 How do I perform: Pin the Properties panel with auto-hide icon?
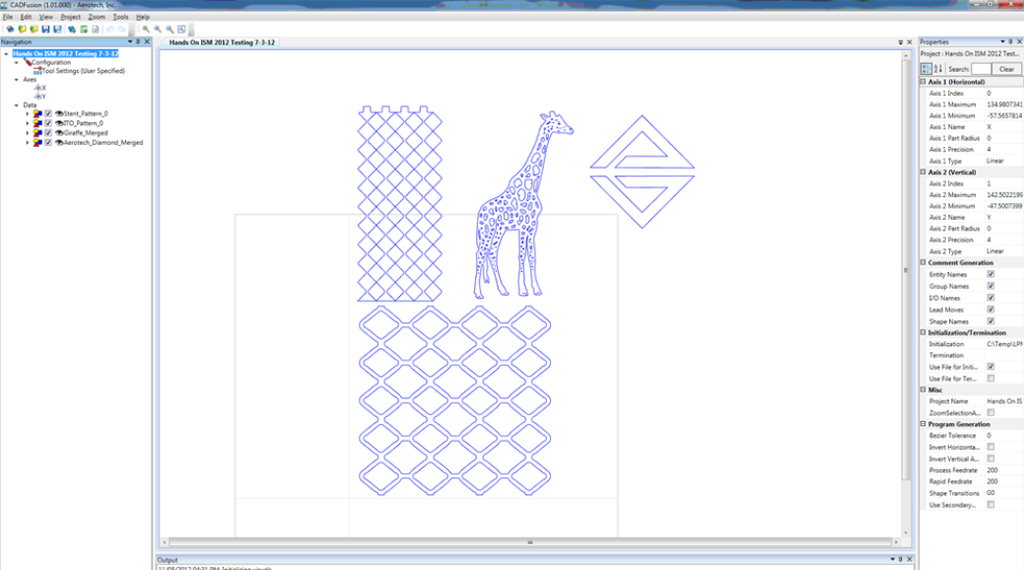click(x=1010, y=42)
